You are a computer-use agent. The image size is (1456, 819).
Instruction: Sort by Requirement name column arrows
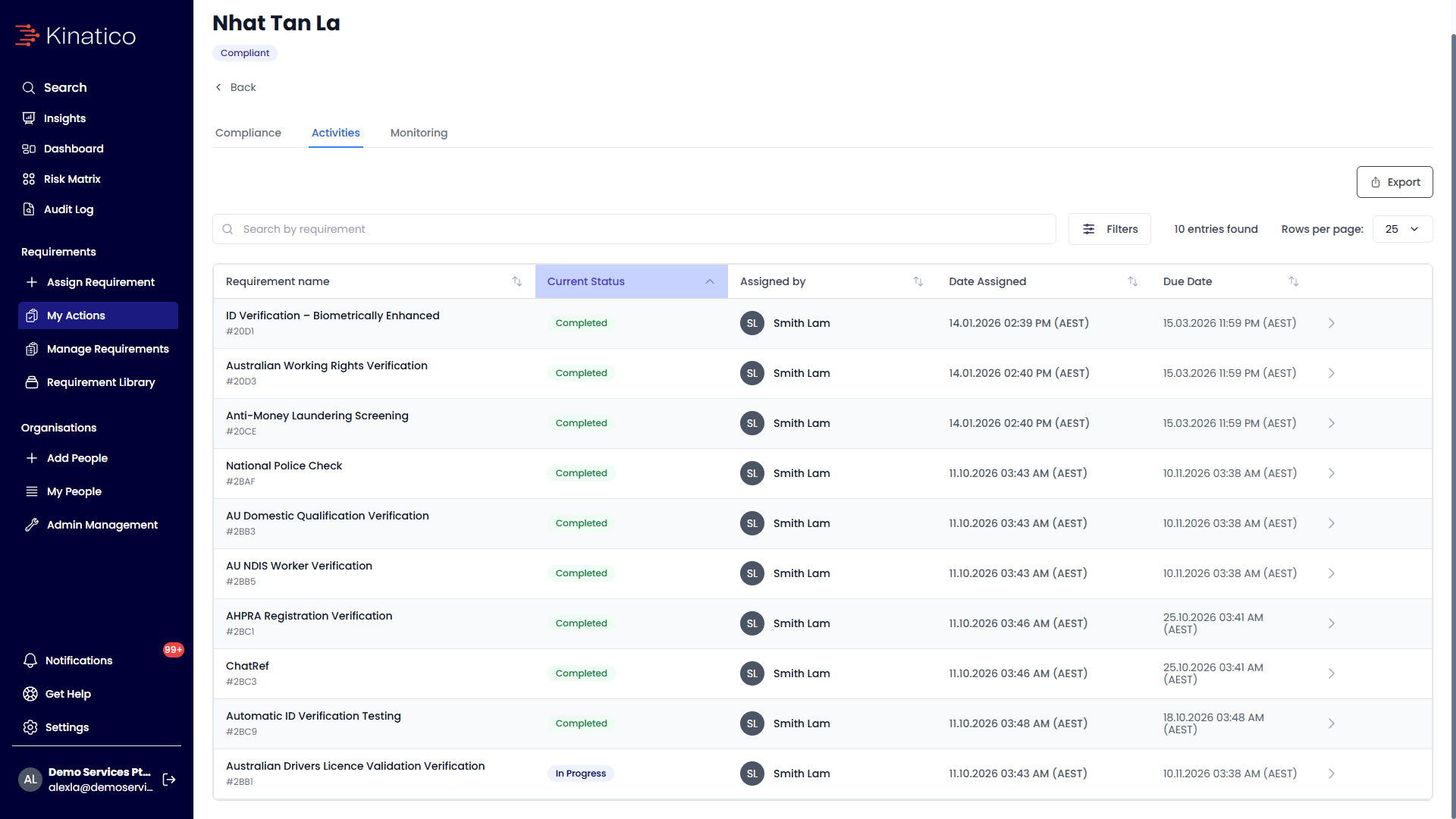(517, 281)
